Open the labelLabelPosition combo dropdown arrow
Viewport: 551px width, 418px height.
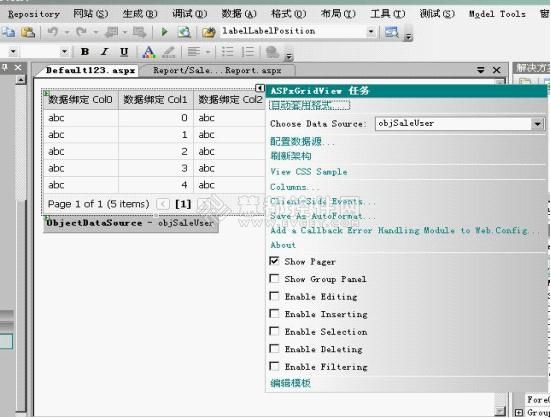pyautogui.click(x=371, y=32)
